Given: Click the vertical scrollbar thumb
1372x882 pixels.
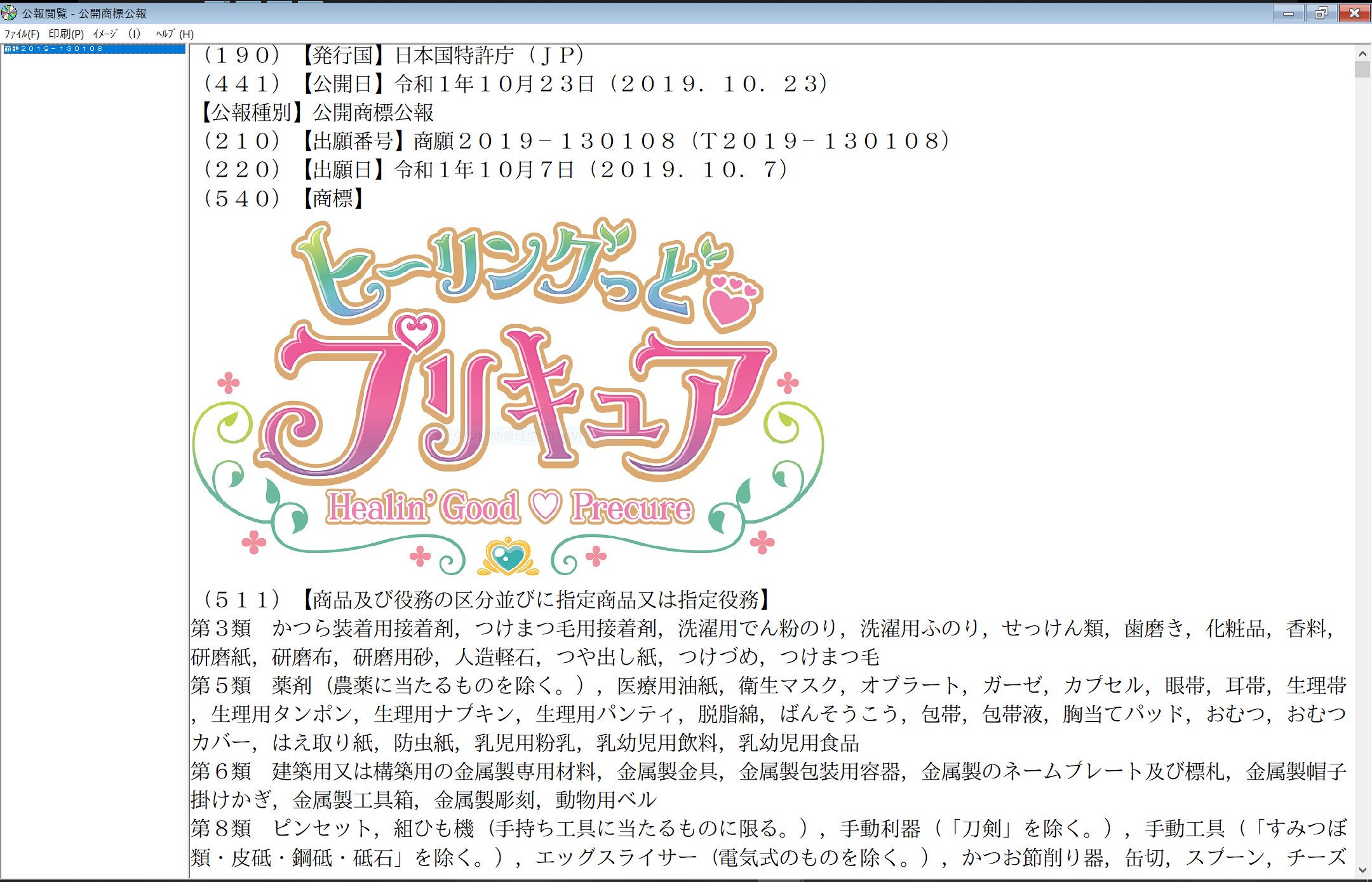Looking at the screenshot, I should [1362, 69].
